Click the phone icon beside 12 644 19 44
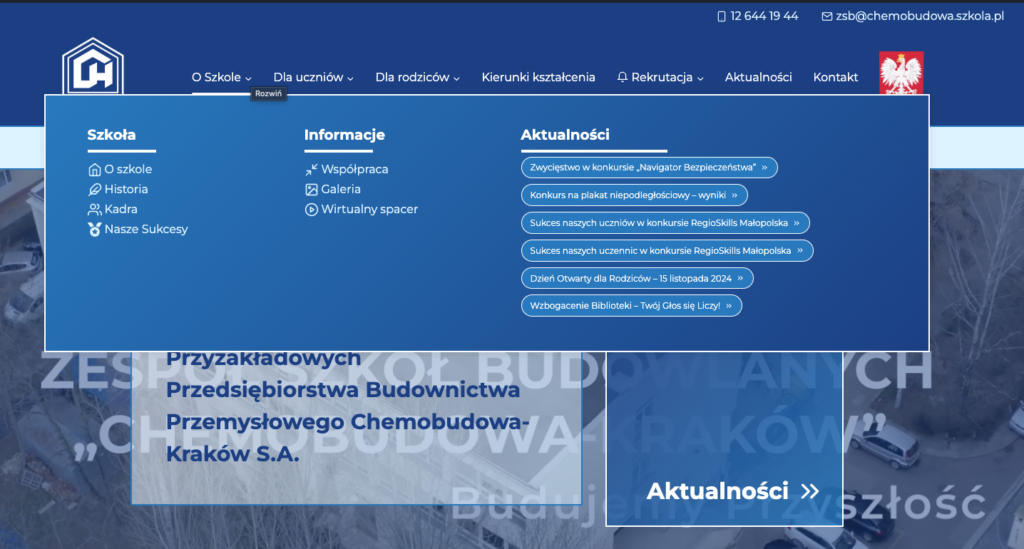The image size is (1024, 549). 722,16
